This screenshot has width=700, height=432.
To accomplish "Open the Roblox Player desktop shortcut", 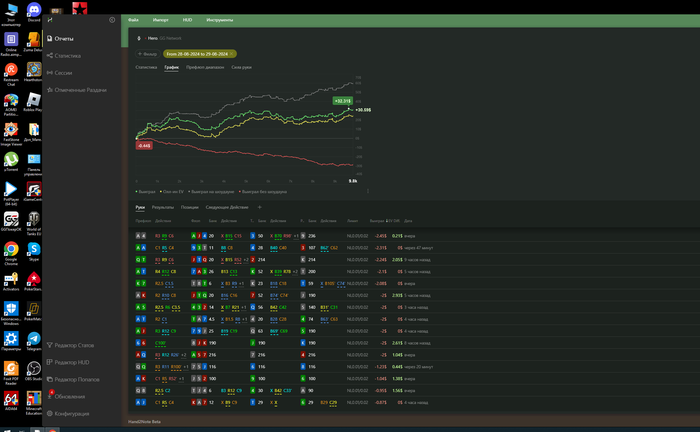I will pos(34,102).
